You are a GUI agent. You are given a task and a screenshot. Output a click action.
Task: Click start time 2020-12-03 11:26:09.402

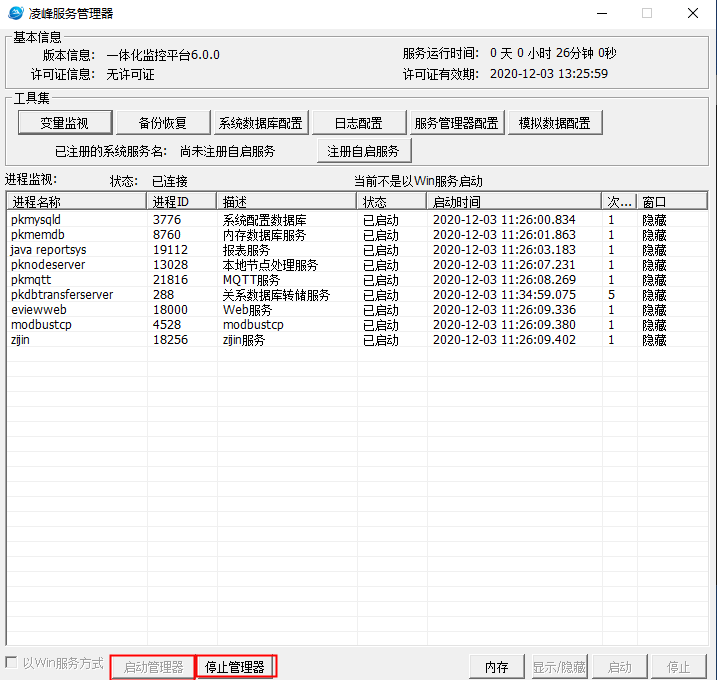(x=504, y=340)
